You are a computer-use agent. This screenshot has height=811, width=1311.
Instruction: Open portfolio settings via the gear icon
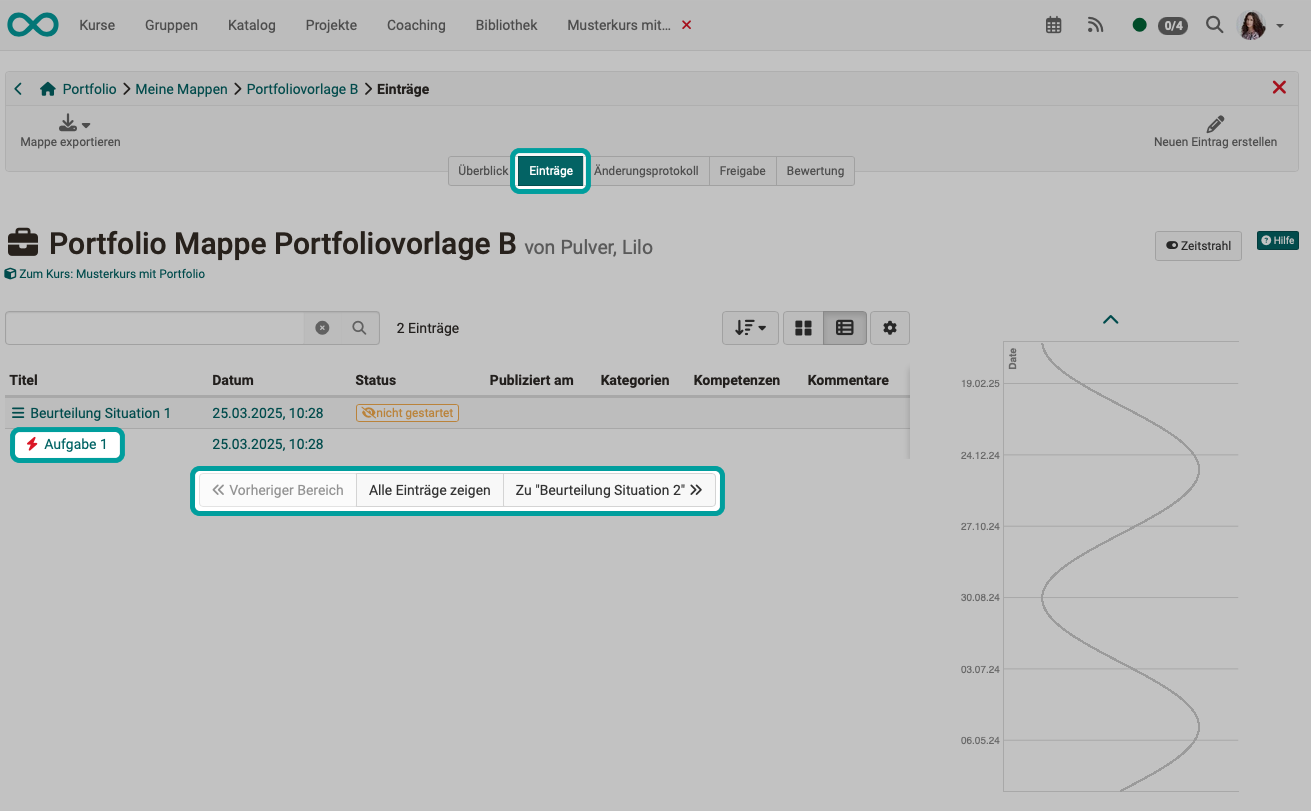890,327
